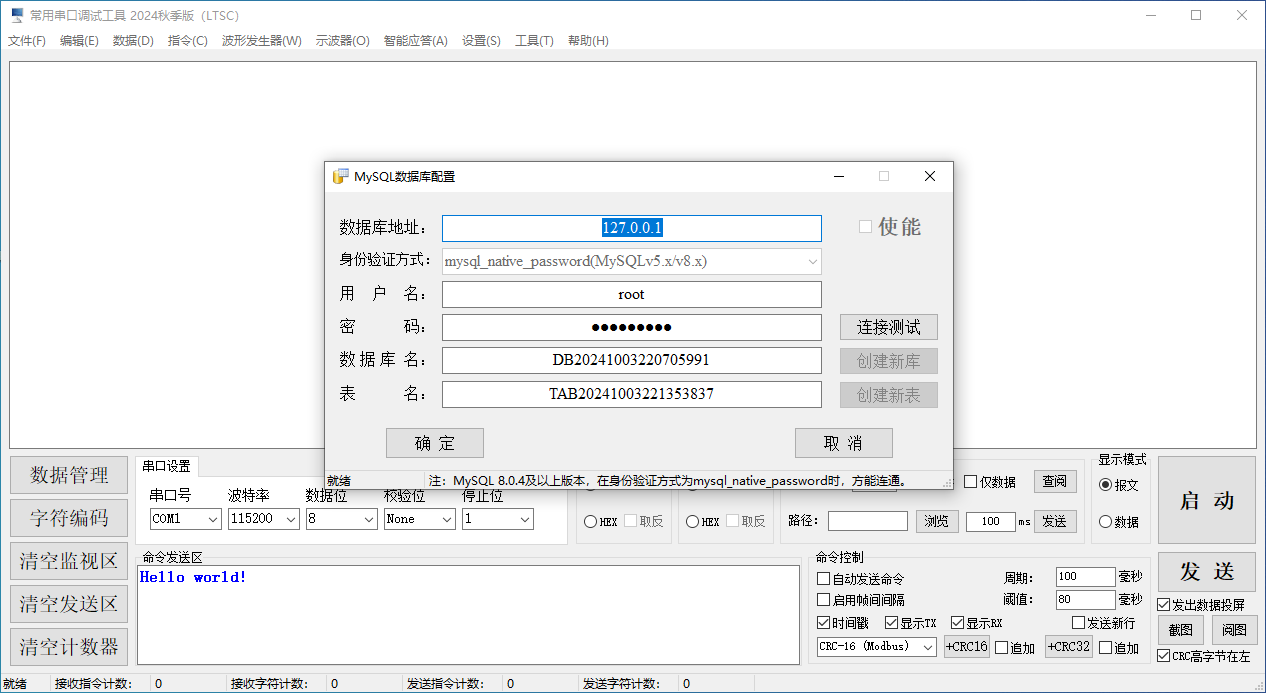Confirm with the 确定 button
This screenshot has height=693, width=1266.
pos(434,443)
